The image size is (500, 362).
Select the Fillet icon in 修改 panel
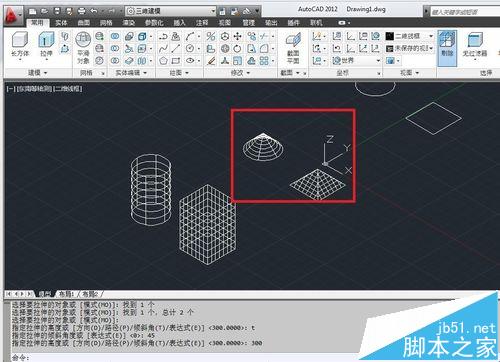pyautogui.click(x=264, y=49)
